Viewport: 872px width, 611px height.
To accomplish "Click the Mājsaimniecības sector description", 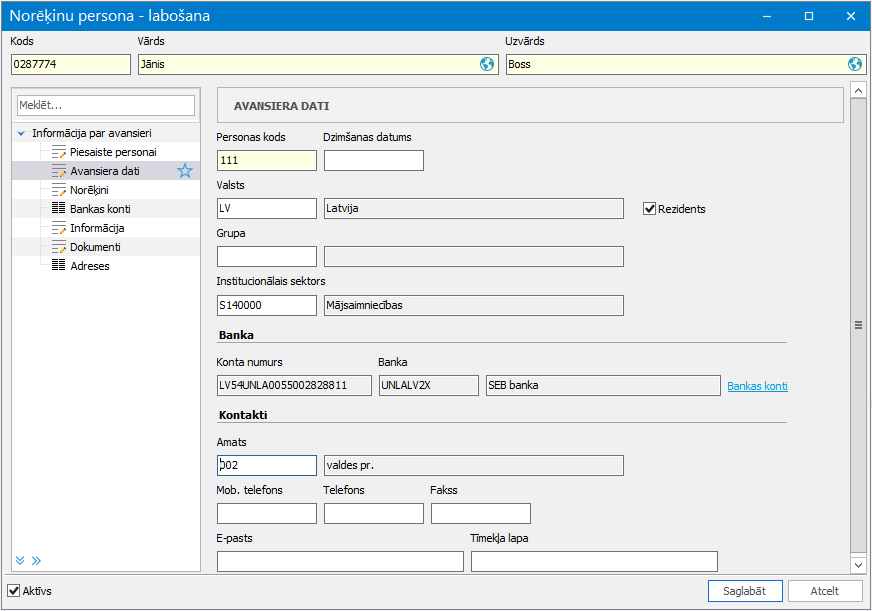I will pyautogui.click(x=474, y=305).
